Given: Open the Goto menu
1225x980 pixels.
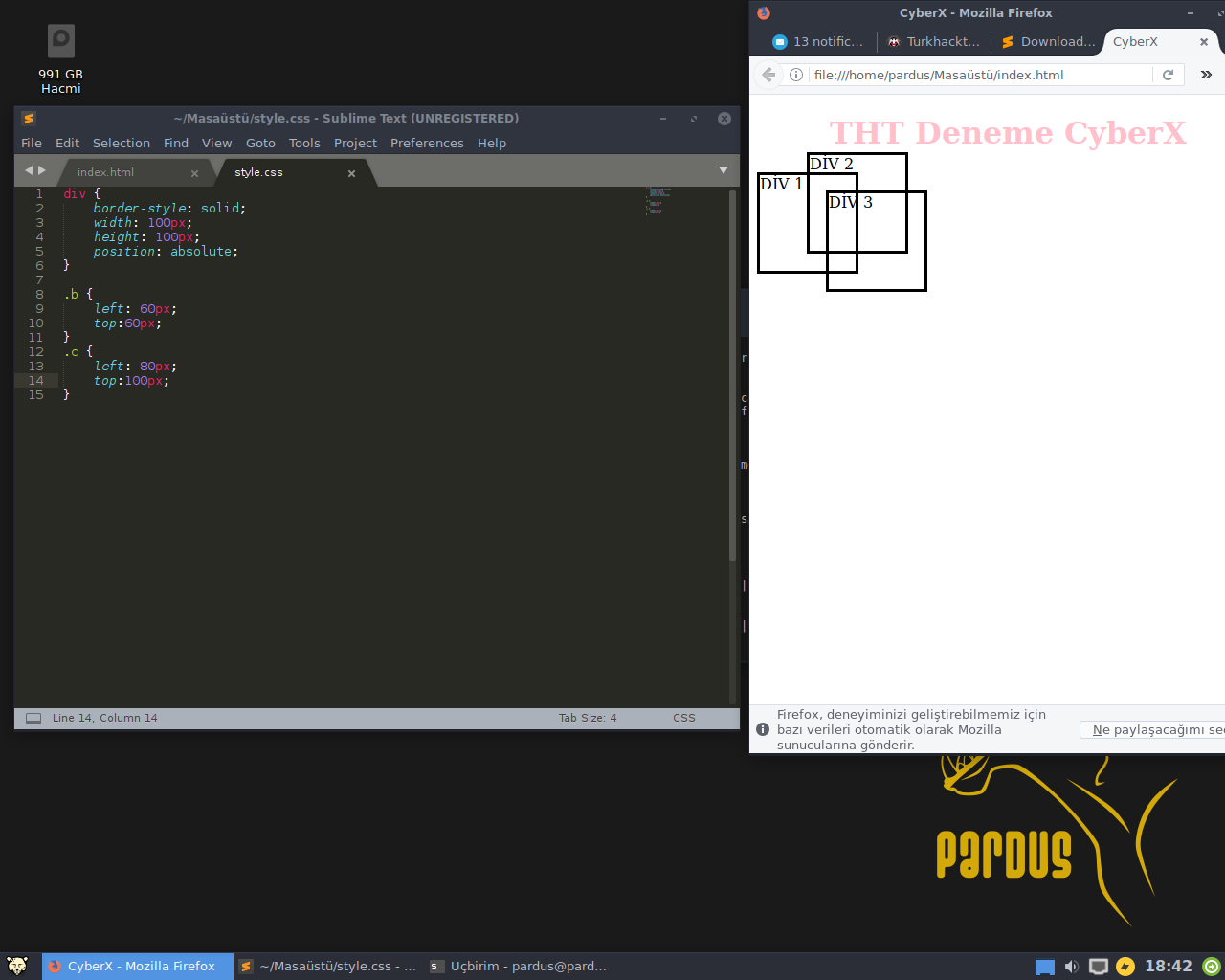Looking at the screenshot, I should coord(260,143).
